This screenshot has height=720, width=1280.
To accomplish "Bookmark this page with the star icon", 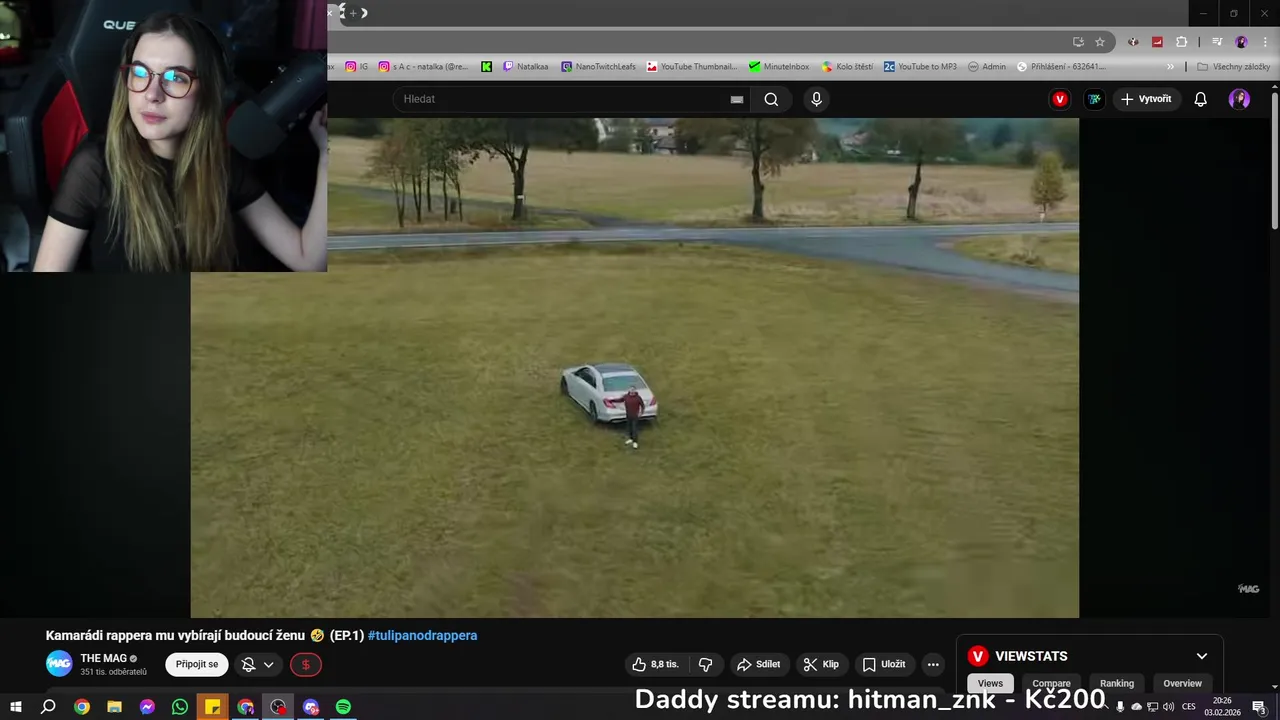I will pos(1100,42).
